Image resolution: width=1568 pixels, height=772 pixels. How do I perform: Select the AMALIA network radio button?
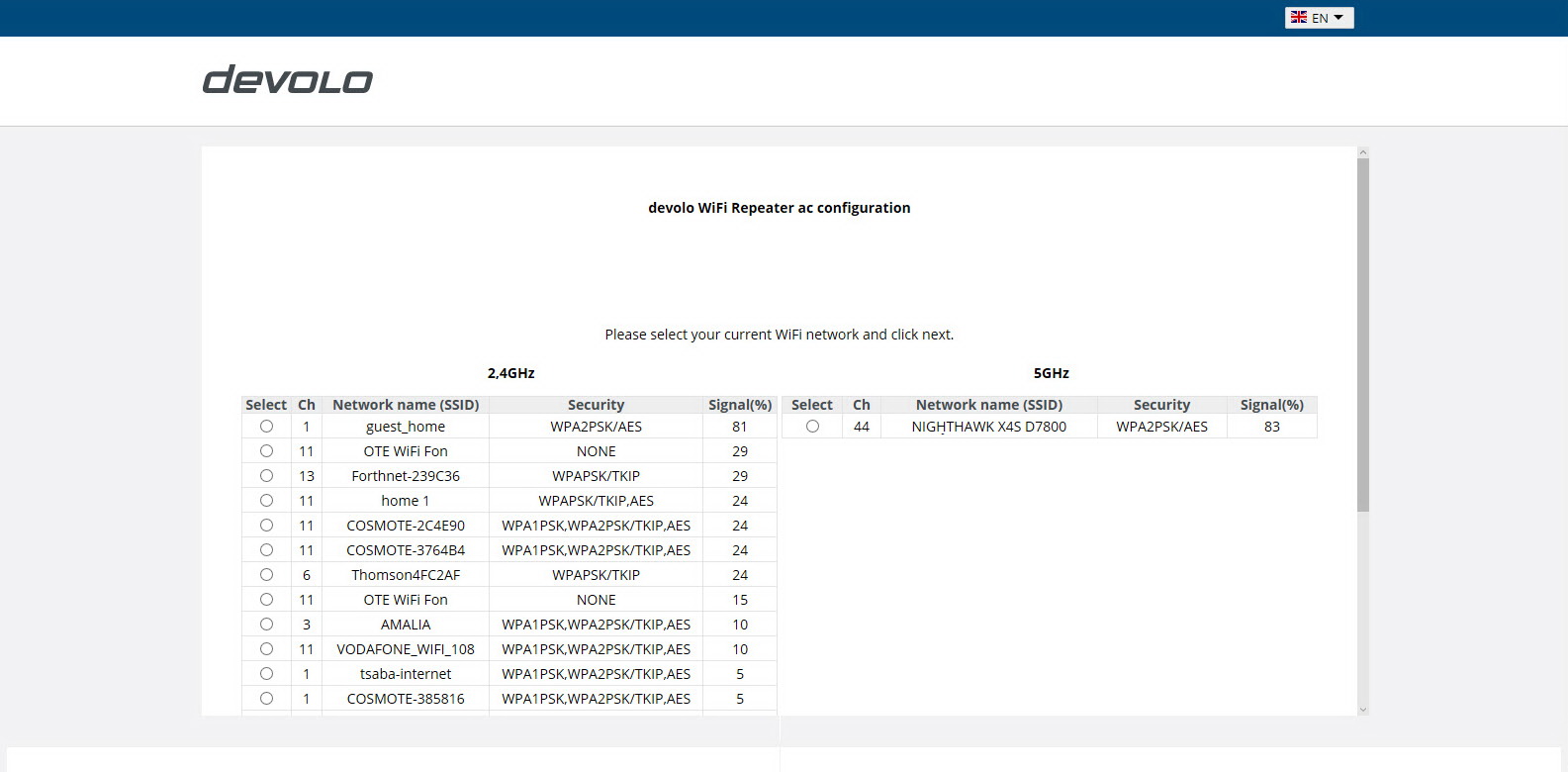266,625
